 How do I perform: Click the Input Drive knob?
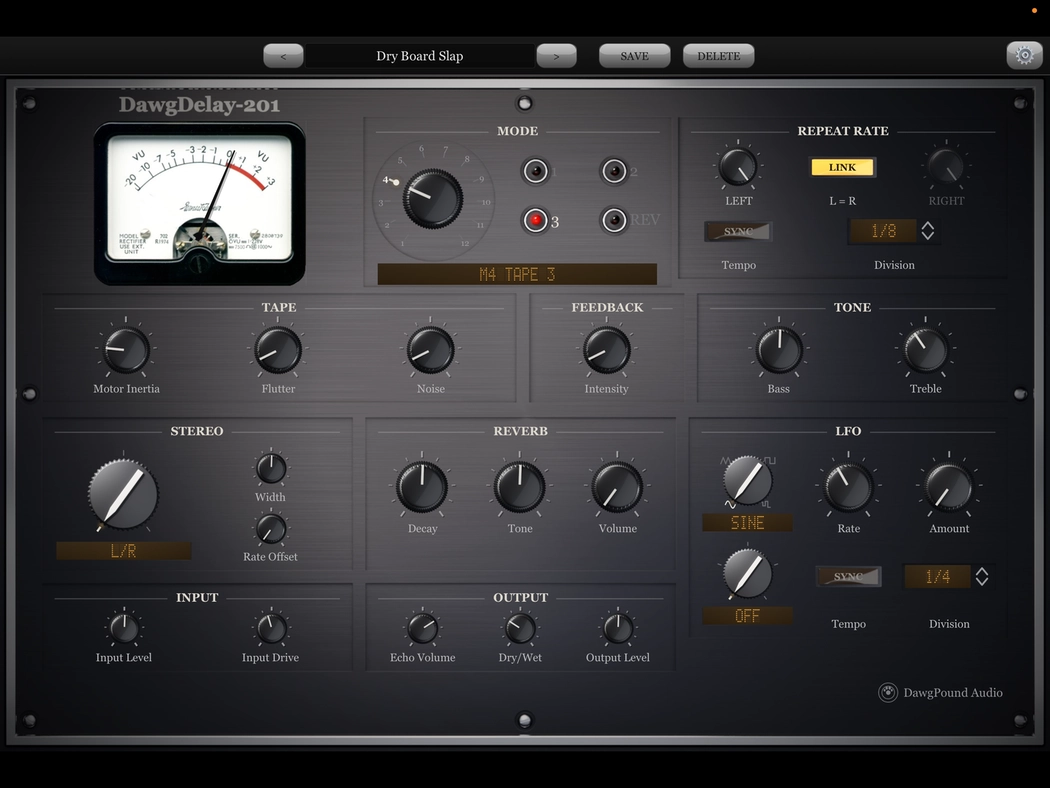(271, 628)
